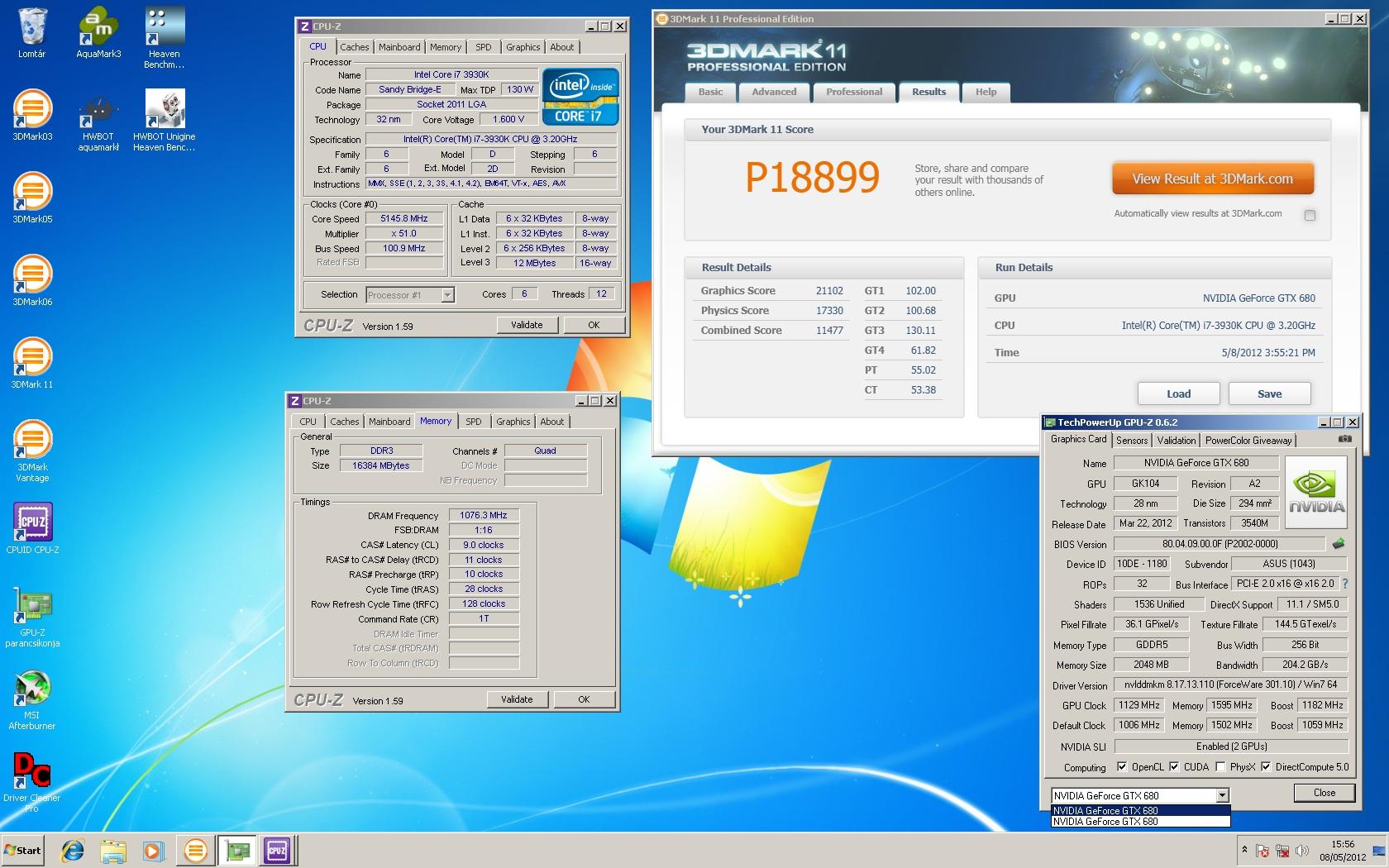Screen dimensions: 1389x868
Task: Open the AquaMark3 desktop shortcut
Action: (x=98, y=33)
